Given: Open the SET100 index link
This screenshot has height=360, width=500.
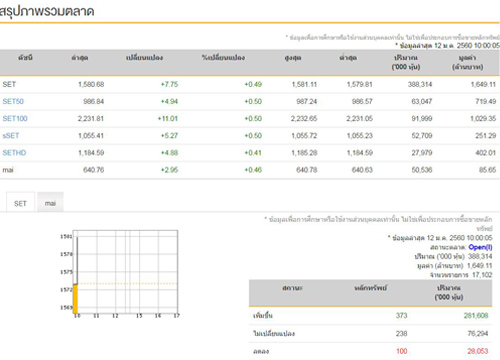Looking at the screenshot, I should click(x=15, y=118).
